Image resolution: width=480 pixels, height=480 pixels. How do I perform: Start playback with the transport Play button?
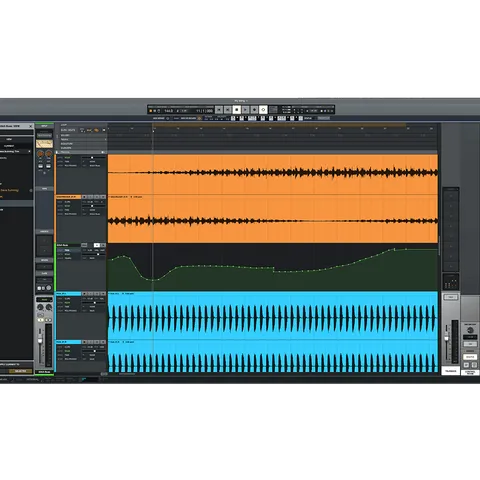(246, 109)
